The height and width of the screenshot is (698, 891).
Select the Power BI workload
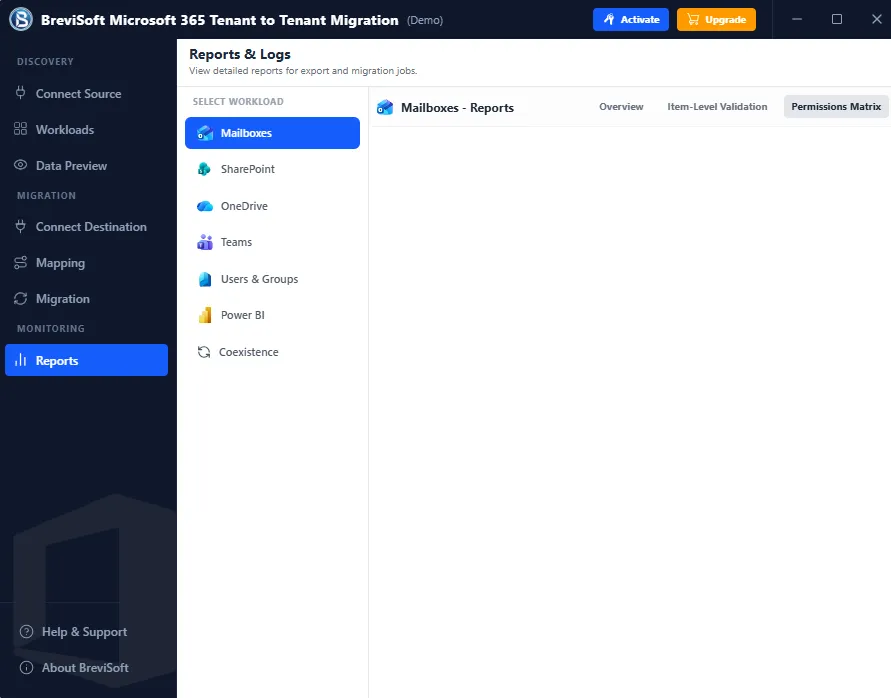(272, 315)
